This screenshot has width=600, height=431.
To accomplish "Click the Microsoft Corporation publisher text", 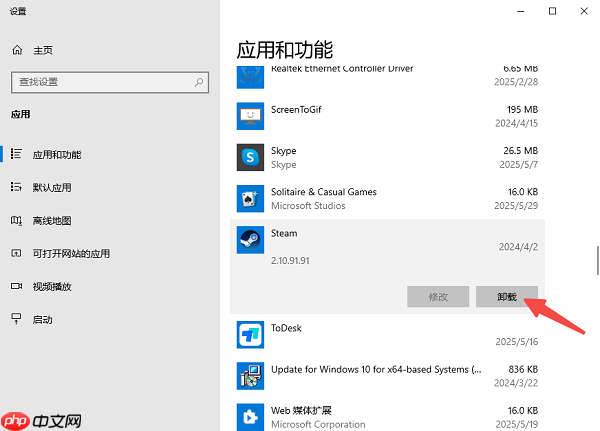I will pos(318,424).
